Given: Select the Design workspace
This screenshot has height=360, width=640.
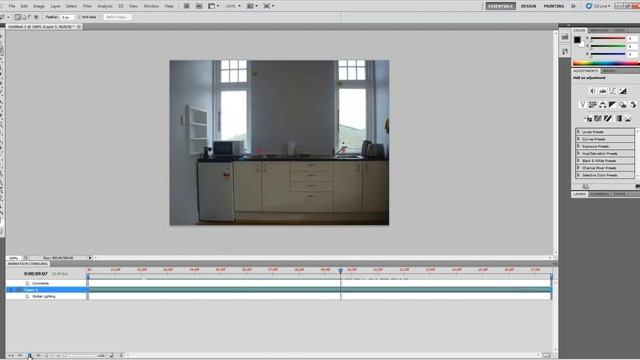Looking at the screenshot, I should pos(528,6).
